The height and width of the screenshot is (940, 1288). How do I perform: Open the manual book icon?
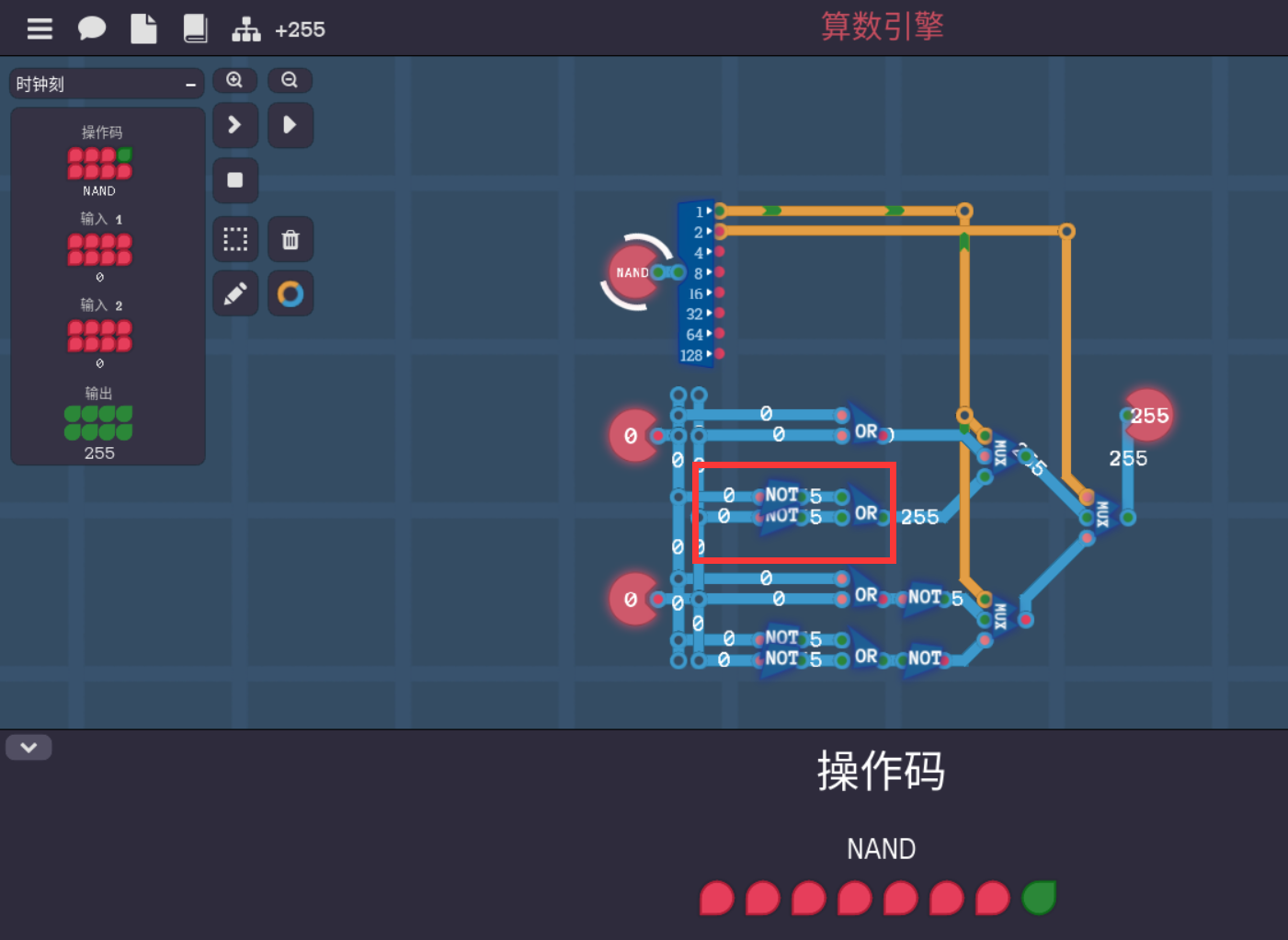[195, 29]
